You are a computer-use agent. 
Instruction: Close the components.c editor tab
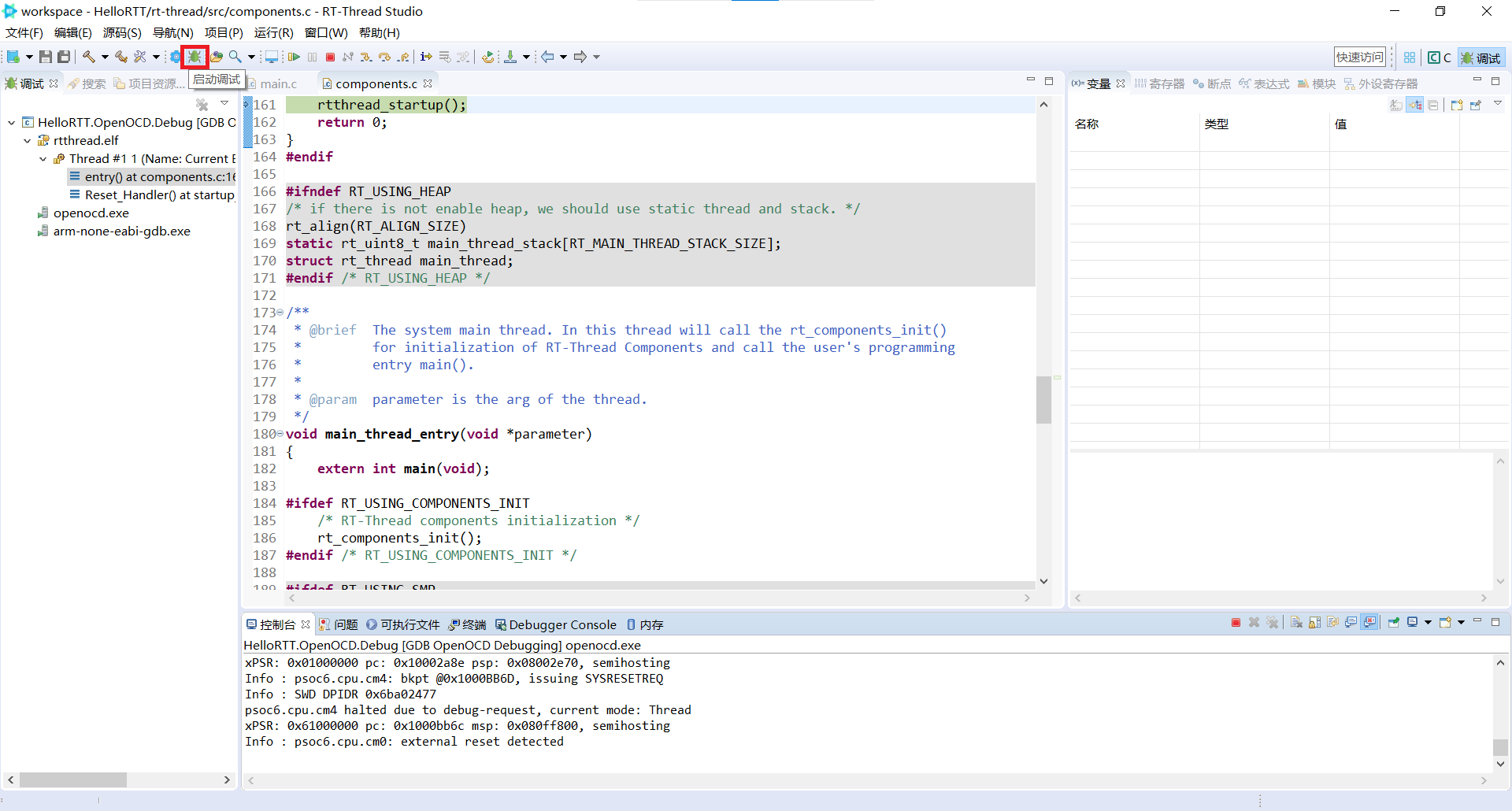click(x=428, y=83)
